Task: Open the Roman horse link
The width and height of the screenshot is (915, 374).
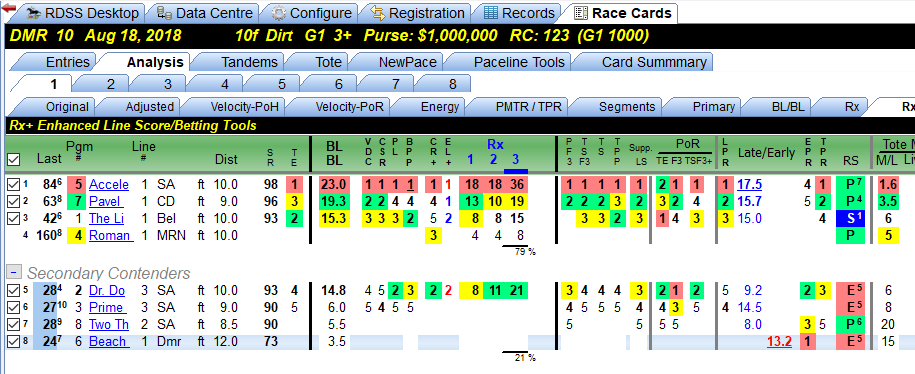Action: click(x=110, y=236)
